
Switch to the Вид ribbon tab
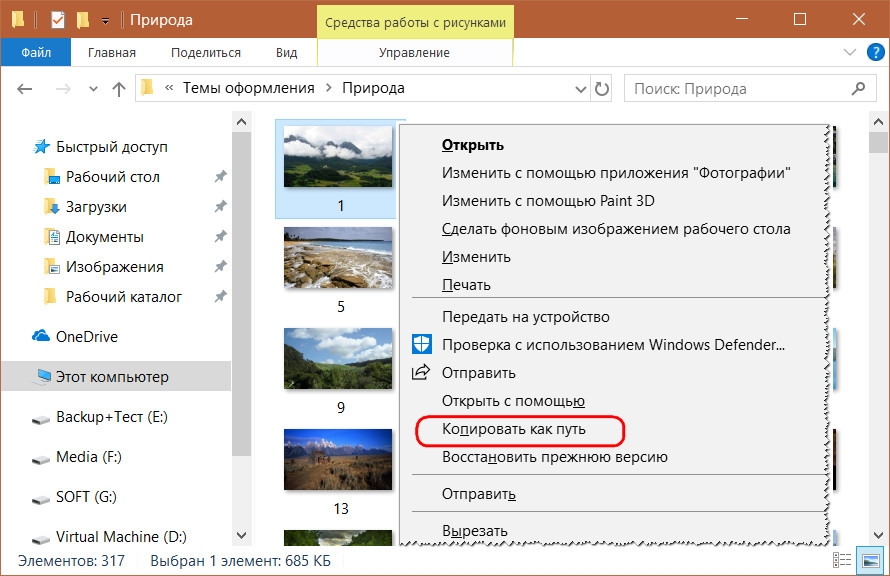click(287, 53)
